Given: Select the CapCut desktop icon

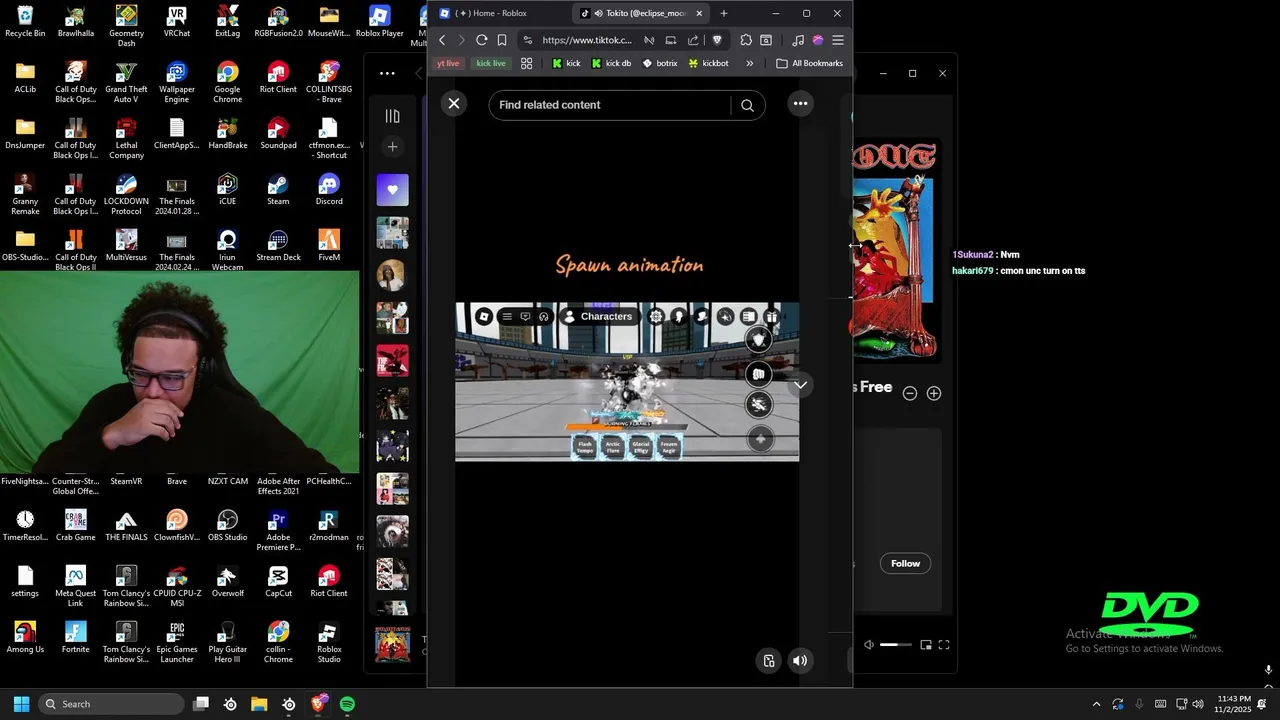Looking at the screenshot, I should point(278,582).
